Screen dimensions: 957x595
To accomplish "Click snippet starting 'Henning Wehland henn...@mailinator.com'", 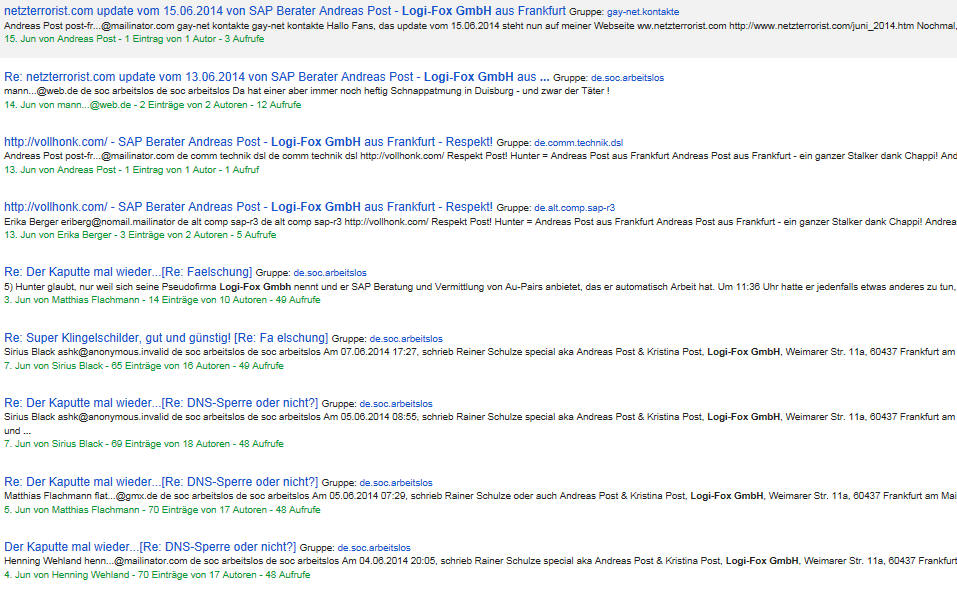I will (x=480, y=561).
